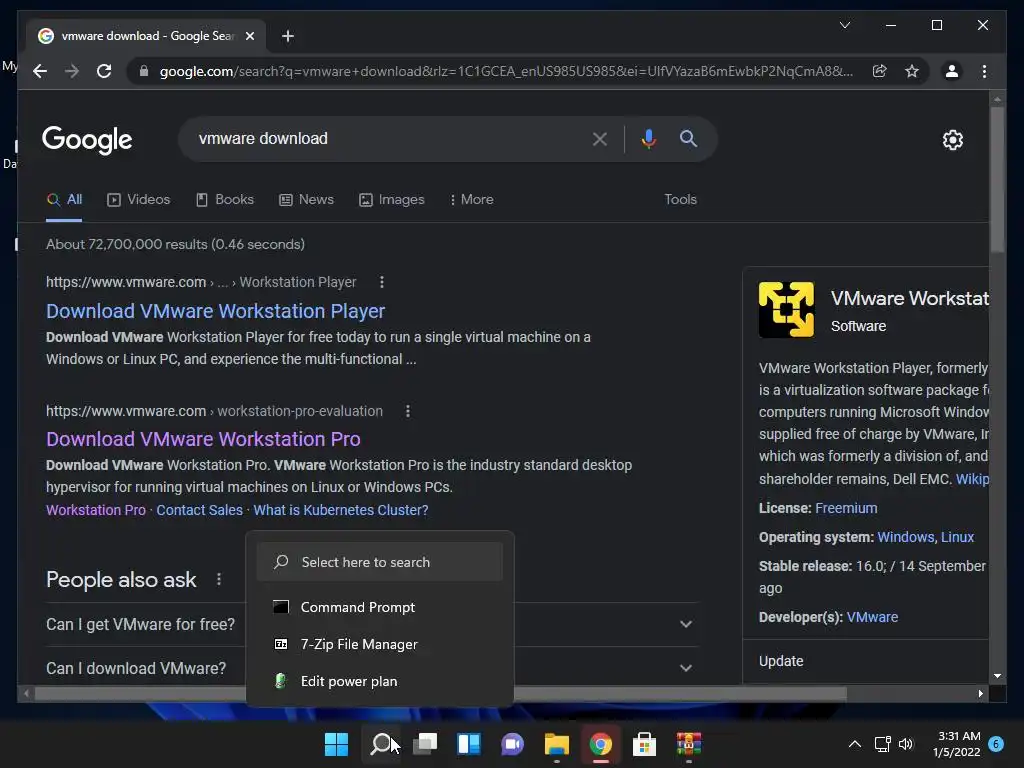Click the volume speaker tray icon
This screenshot has height=768, width=1024.
(x=906, y=744)
